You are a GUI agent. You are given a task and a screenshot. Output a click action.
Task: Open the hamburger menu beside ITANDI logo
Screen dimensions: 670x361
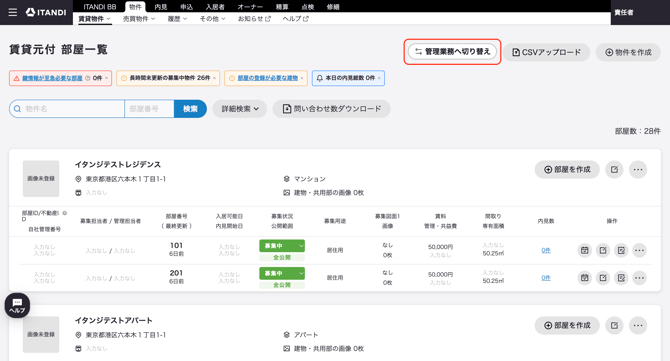pyautogui.click(x=13, y=12)
